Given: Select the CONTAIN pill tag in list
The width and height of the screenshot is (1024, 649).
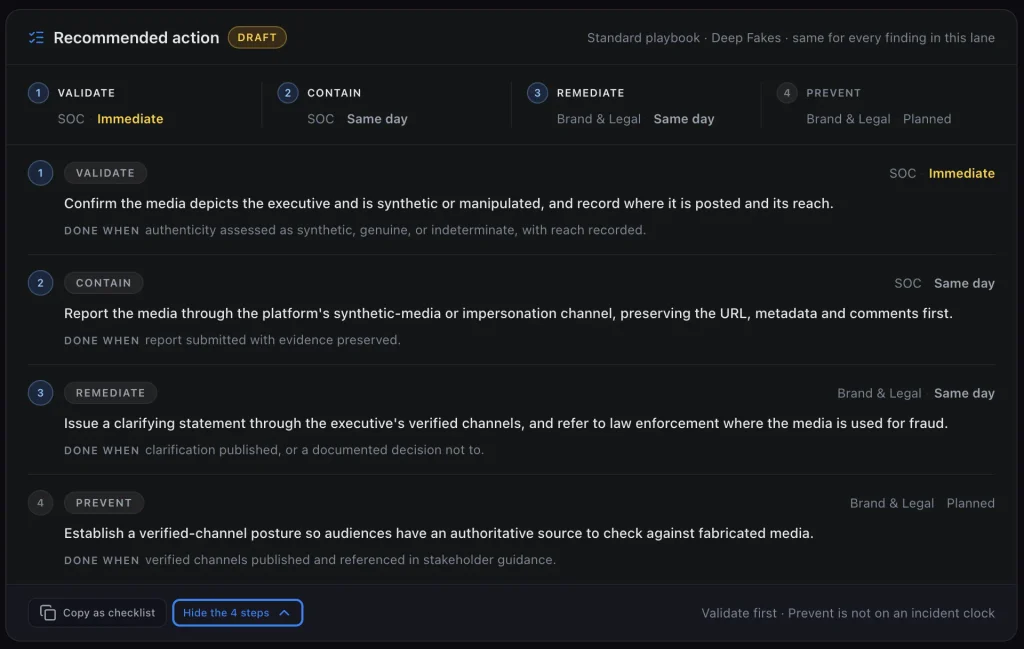Looking at the screenshot, I should [103, 283].
